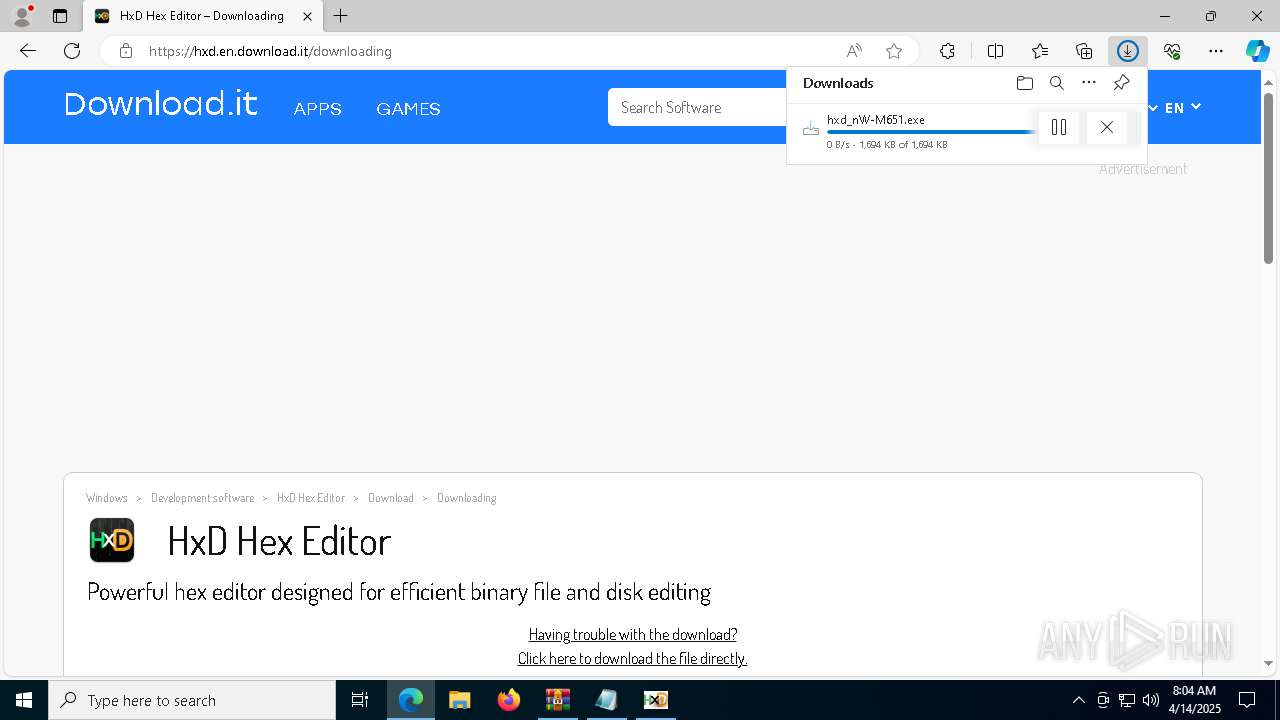
Task: Open the profile avatar icon
Action: (21, 16)
